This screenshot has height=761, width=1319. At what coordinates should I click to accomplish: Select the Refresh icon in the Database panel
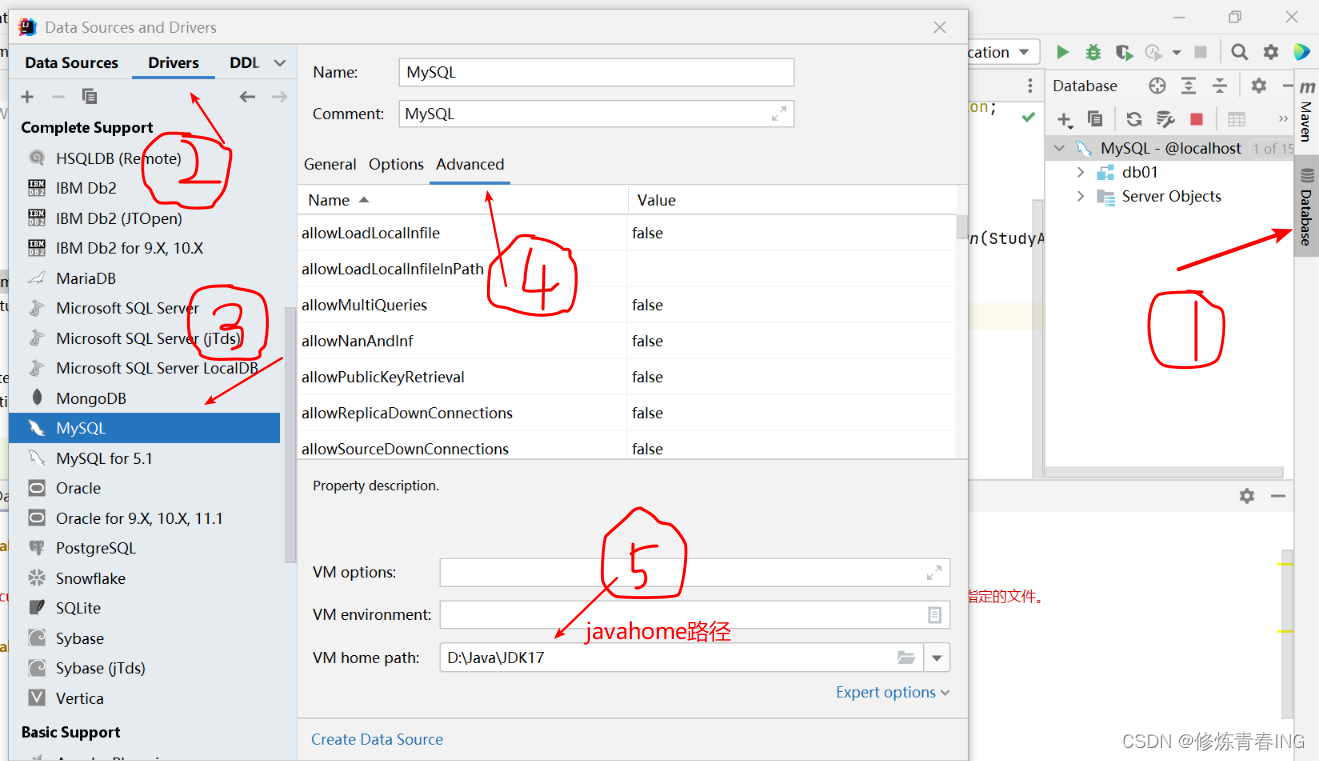[x=1135, y=119]
